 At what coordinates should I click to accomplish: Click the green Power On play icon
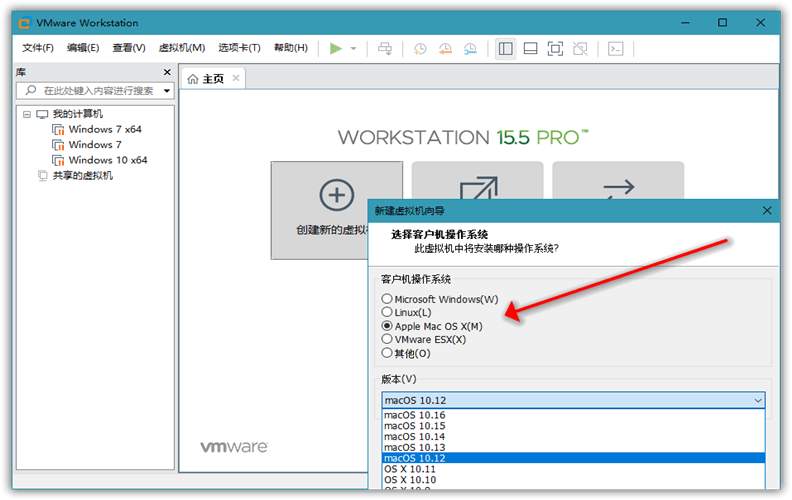[336, 48]
